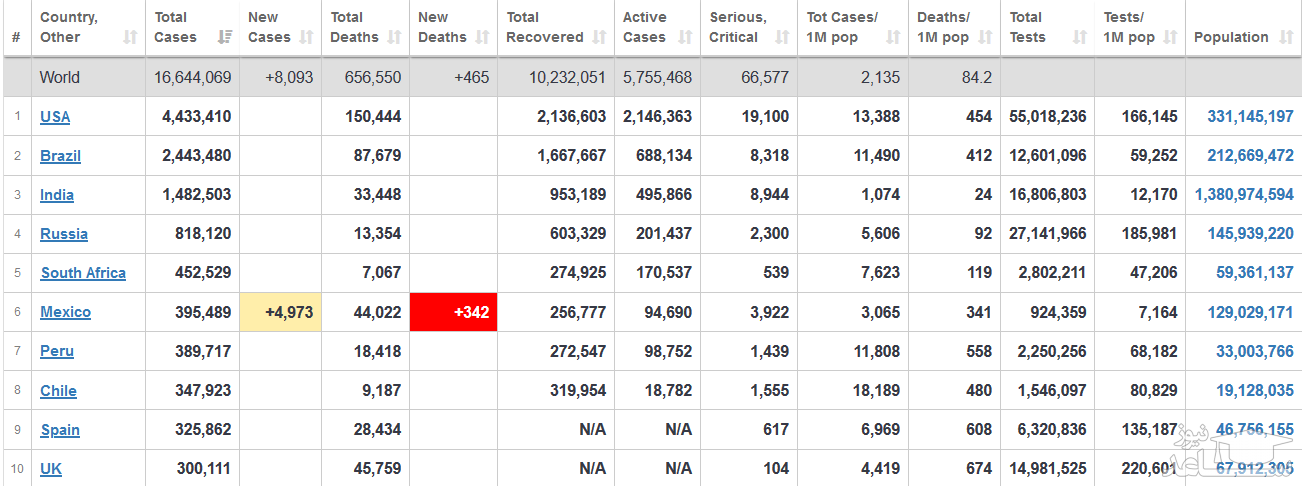Click India's population figure link
1302x486 pixels.
tap(1244, 195)
